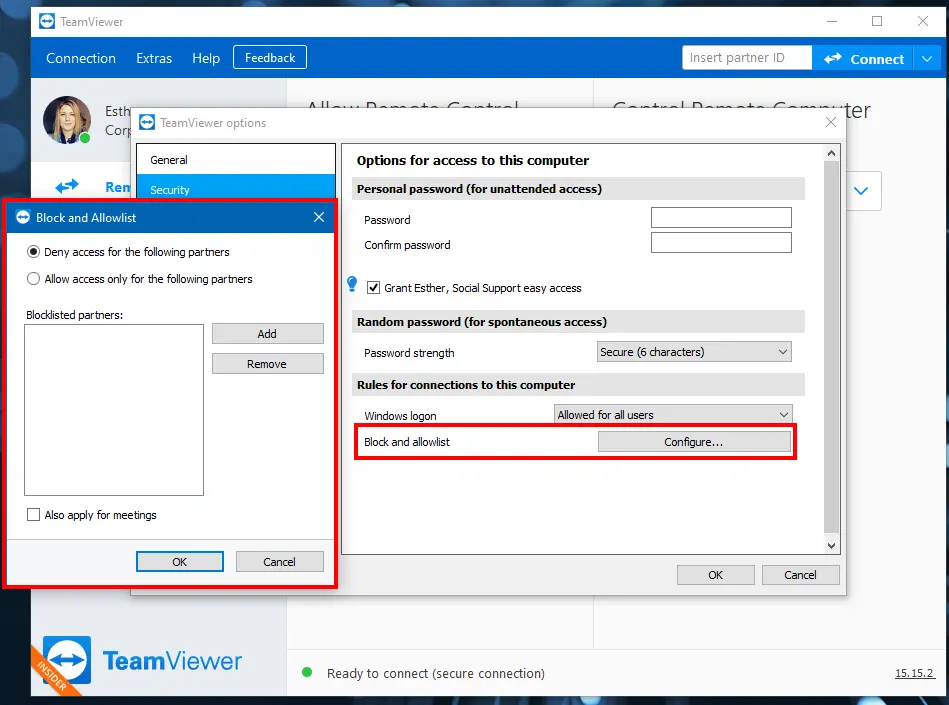Expand the Connect button dropdown arrow
Viewport: 949px width, 705px height.
point(927,59)
